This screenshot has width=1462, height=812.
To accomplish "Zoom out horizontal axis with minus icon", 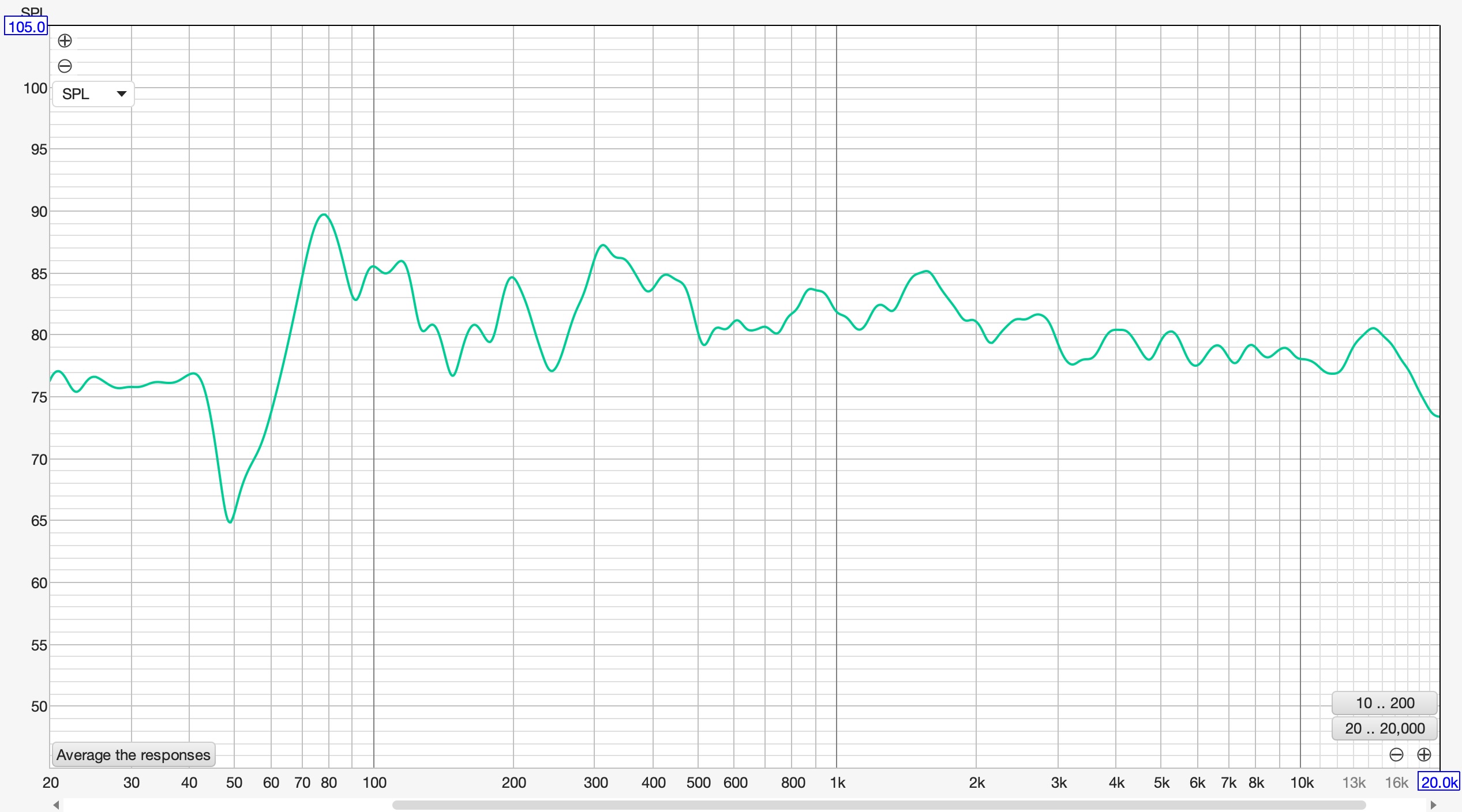I will [1396, 754].
